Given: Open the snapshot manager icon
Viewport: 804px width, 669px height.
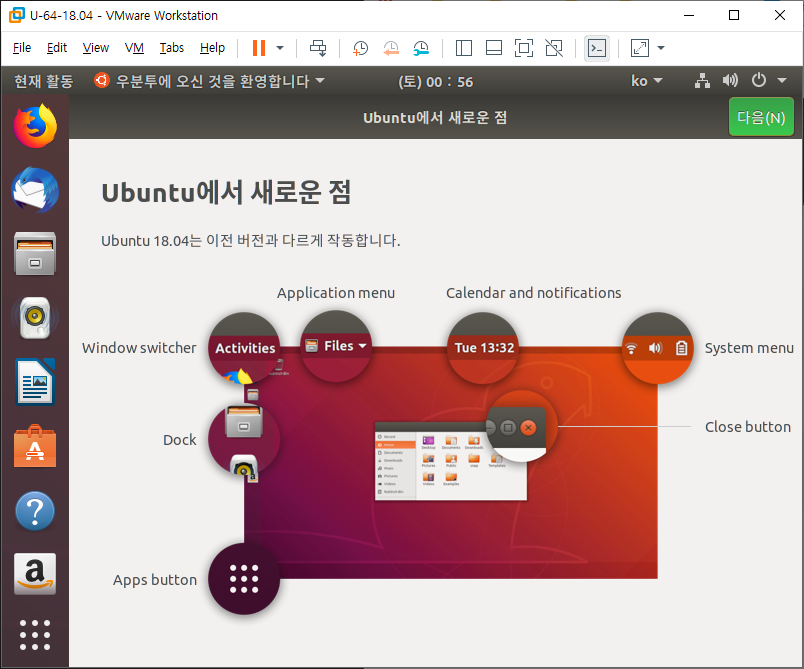Looking at the screenshot, I should (421, 48).
